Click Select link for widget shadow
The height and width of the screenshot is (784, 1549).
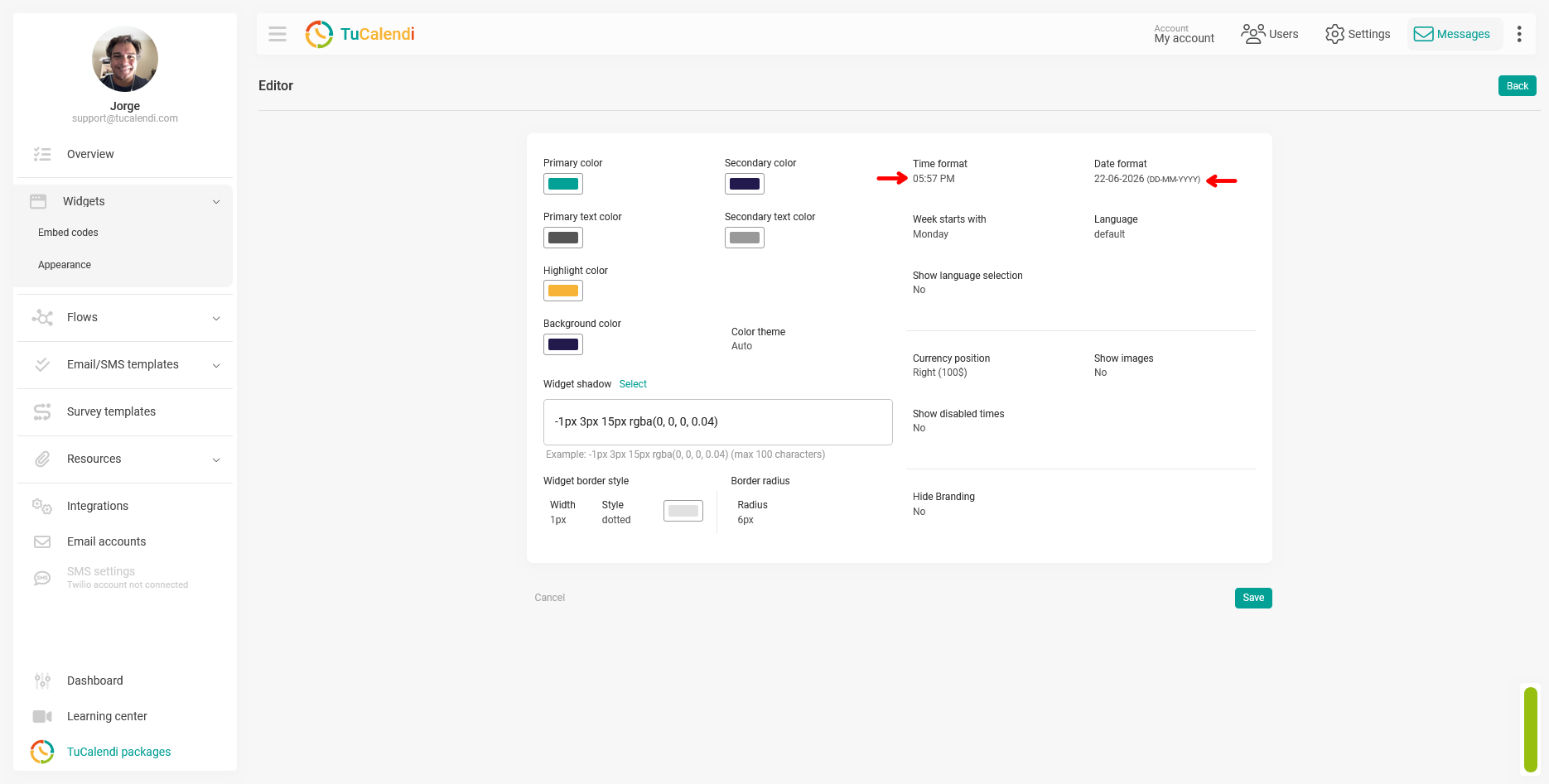tap(633, 384)
